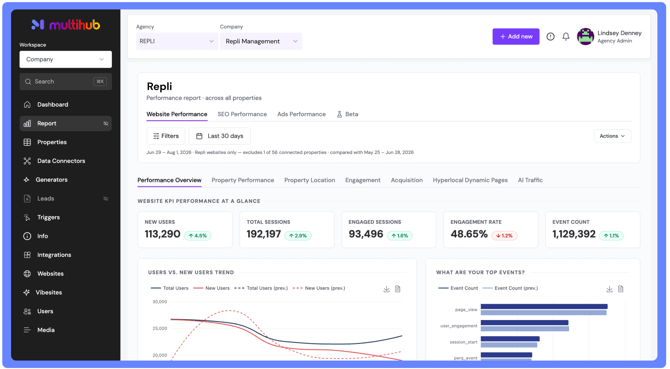
Task: Click the sidebar Search field
Action: tap(65, 82)
